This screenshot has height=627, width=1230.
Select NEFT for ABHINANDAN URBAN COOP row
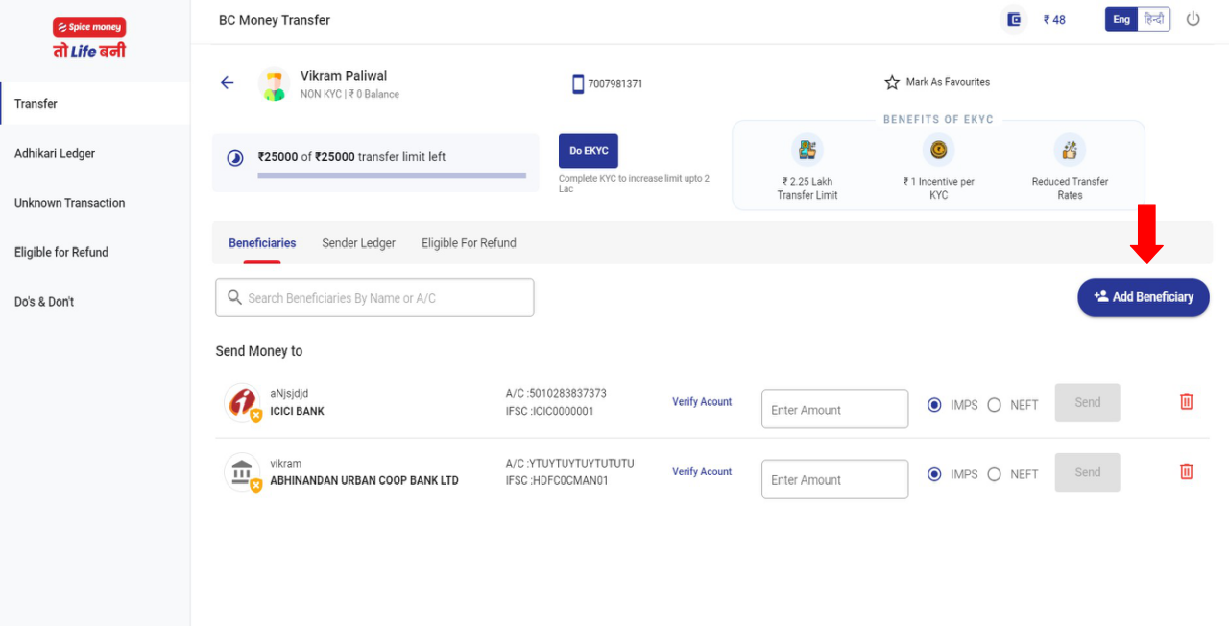(x=994, y=474)
